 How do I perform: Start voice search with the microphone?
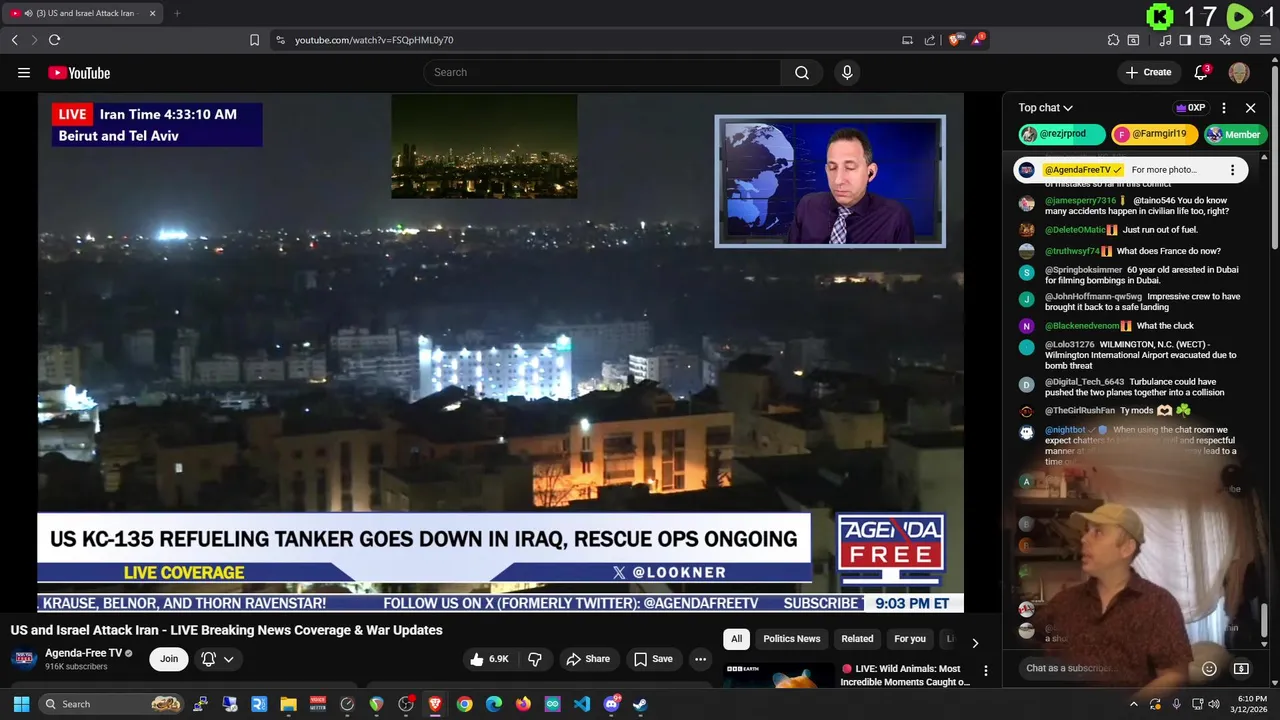pyautogui.click(x=847, y=72)
